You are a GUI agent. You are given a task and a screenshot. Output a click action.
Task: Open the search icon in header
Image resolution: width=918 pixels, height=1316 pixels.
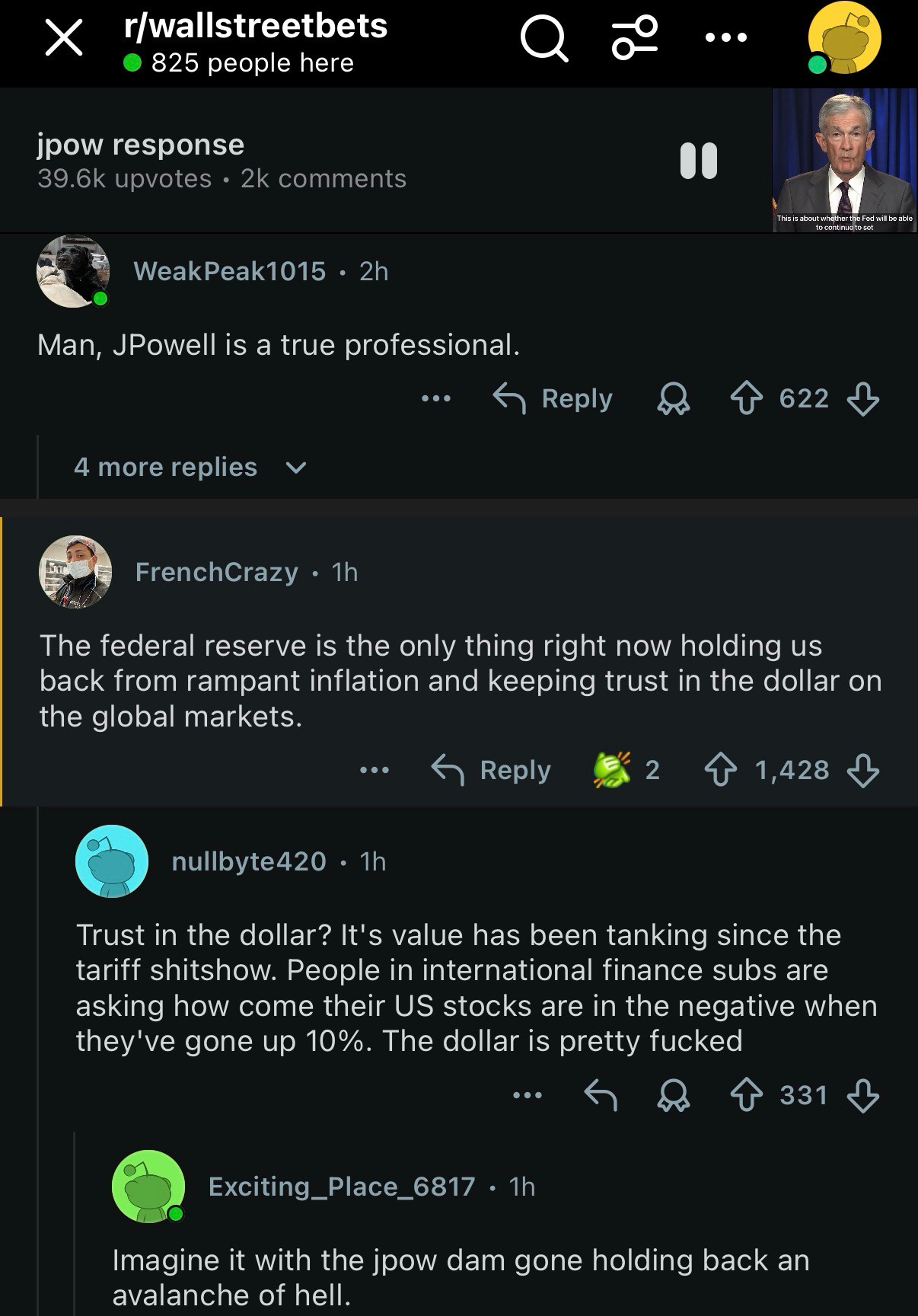(x=543, y=39)
